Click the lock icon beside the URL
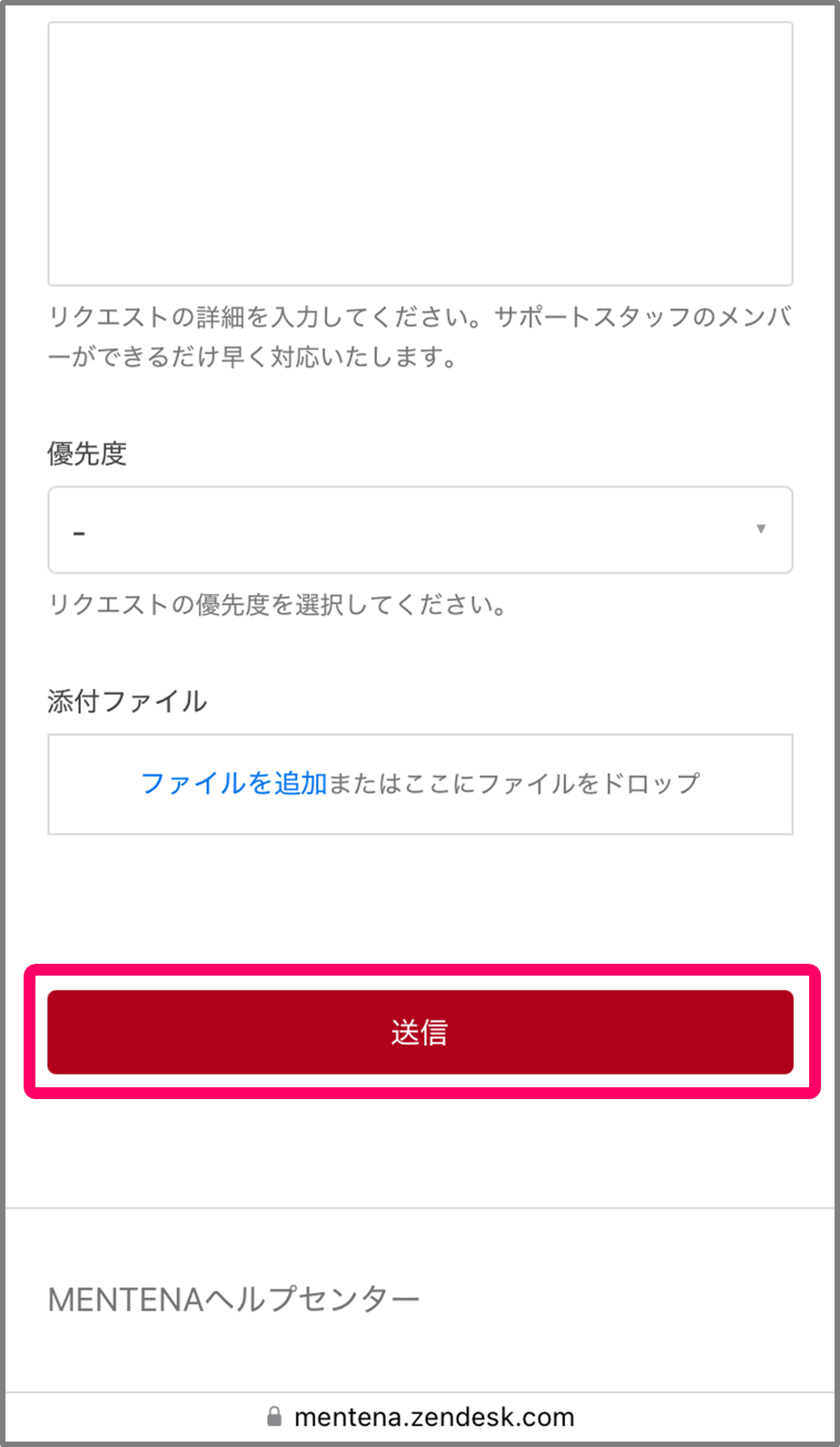This screenshot has width=840, height=1447. 274,1416
